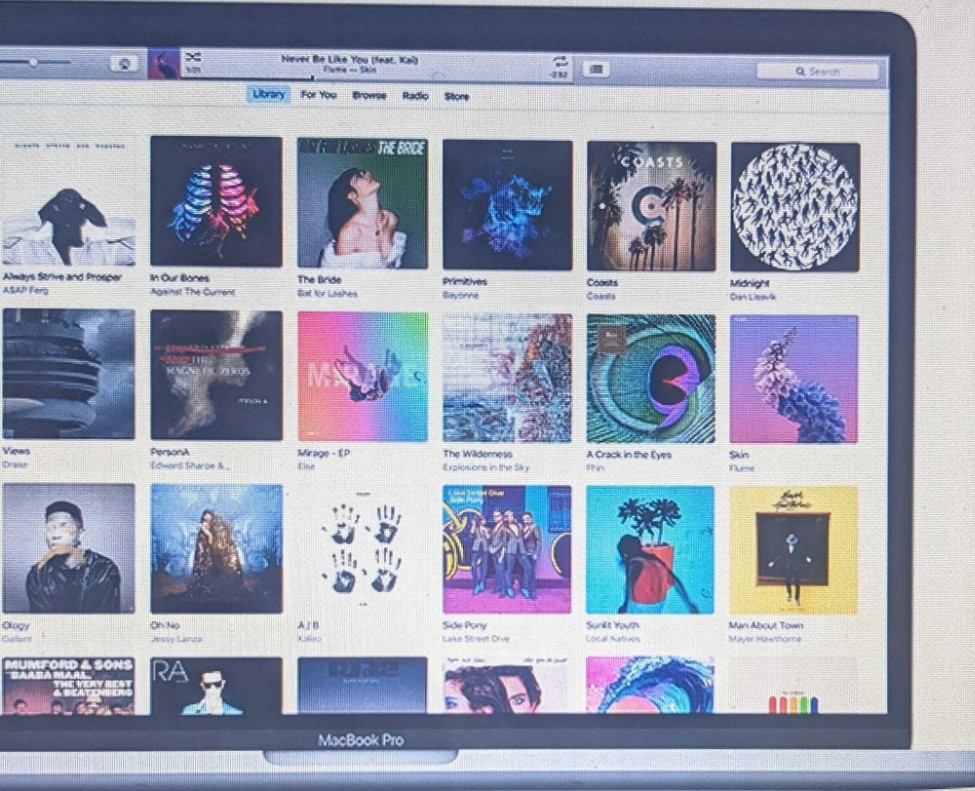This screenshot has height=791, width=975.
Task: Open The Bride album artwork
Action: [362, 203]
